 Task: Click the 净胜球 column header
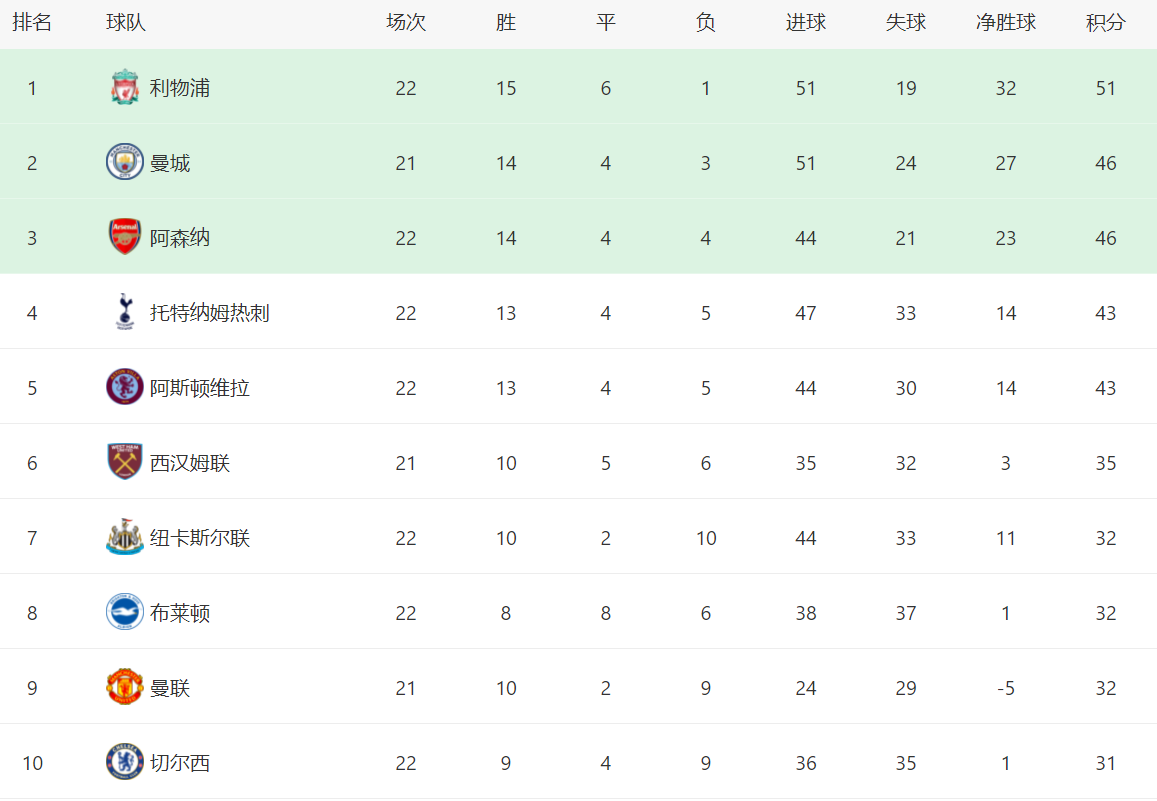click(x=1005, y=23)
